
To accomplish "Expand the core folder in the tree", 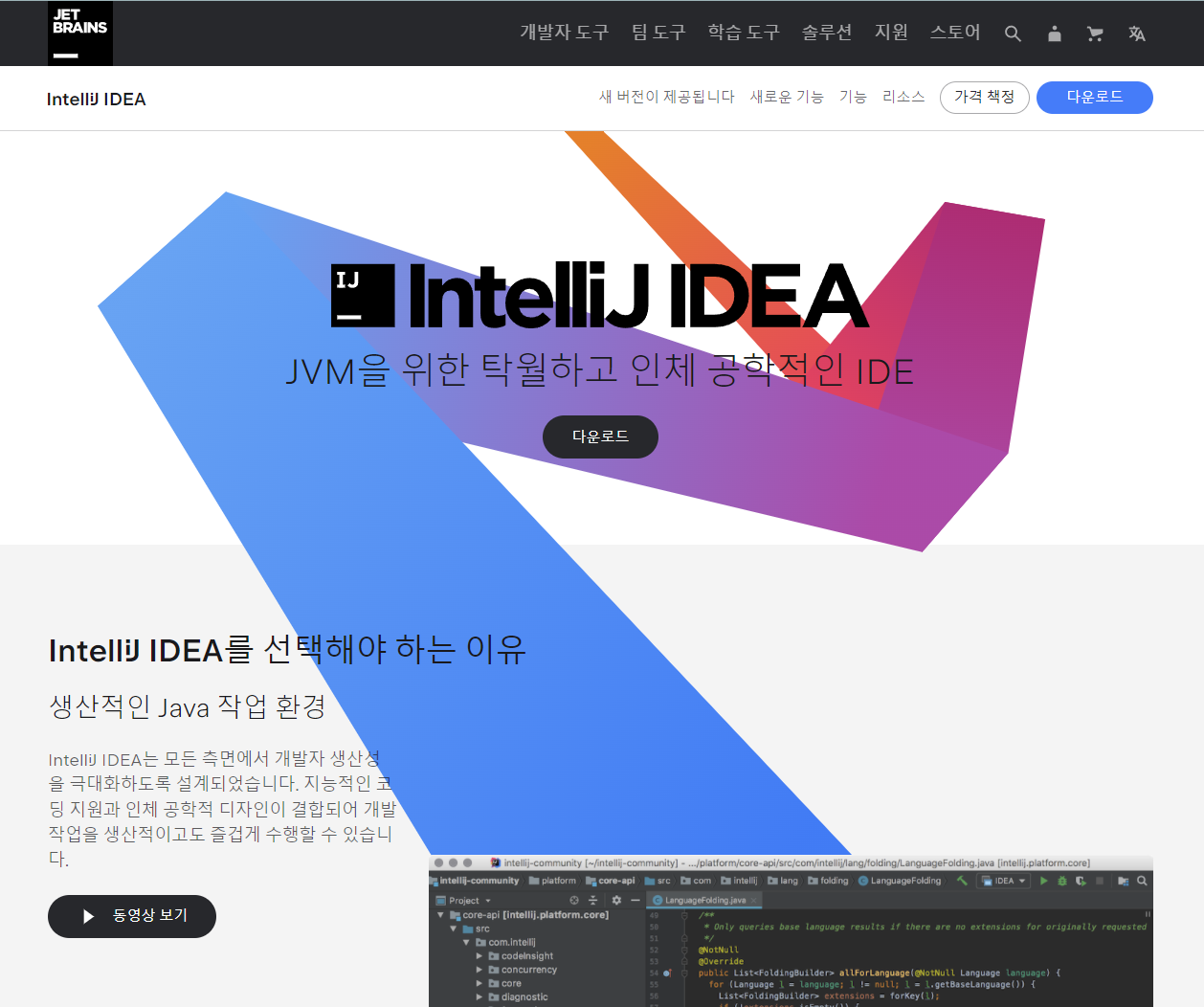I will tap(479, 984).
